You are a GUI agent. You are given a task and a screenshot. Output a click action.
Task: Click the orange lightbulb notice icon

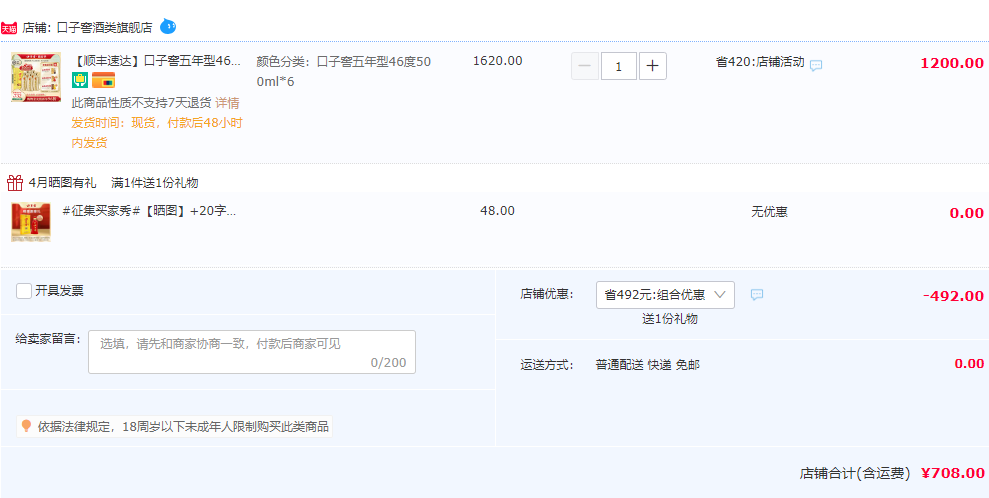(26, 426)
